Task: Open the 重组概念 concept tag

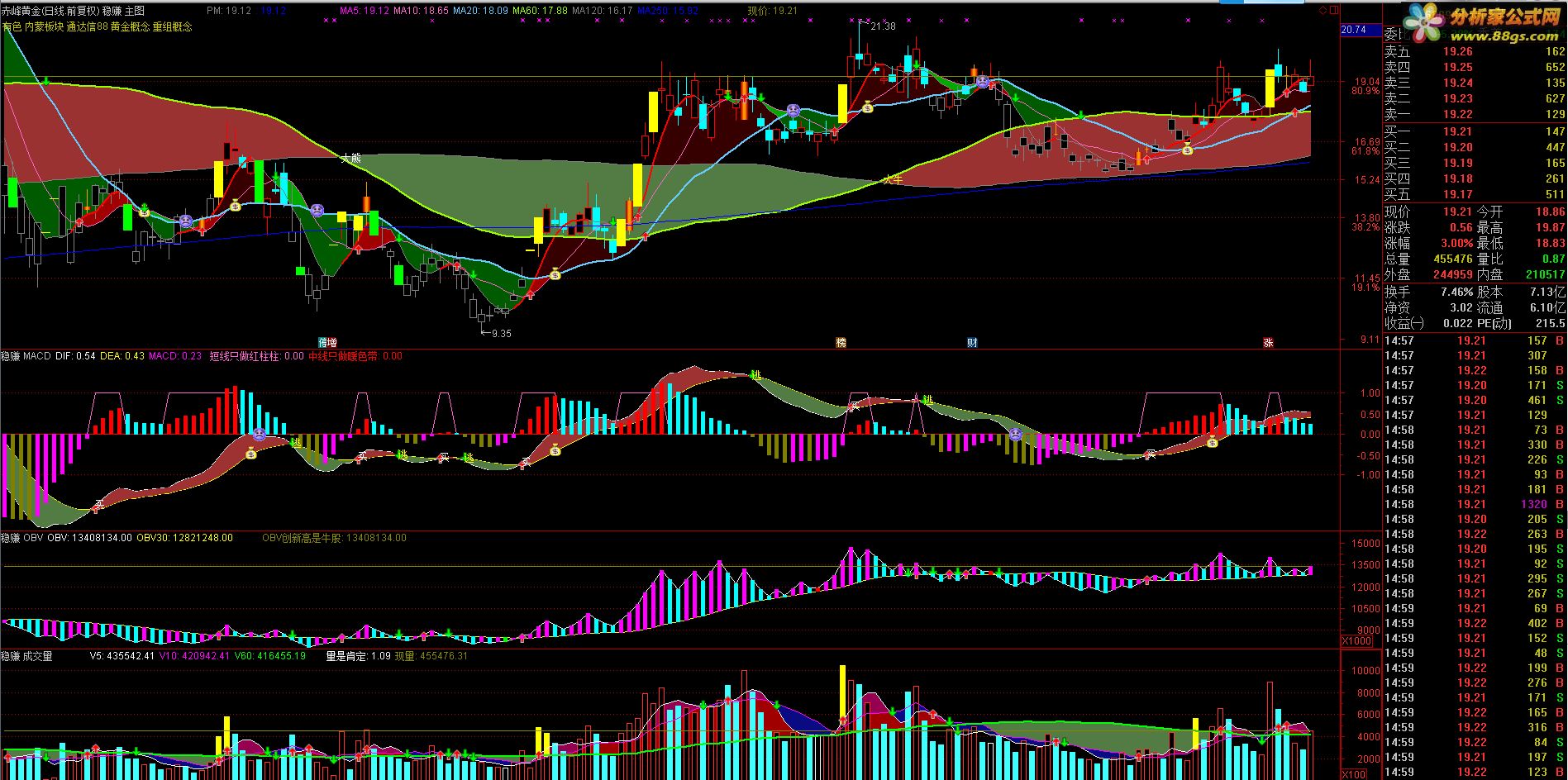Action: point(172,26)
